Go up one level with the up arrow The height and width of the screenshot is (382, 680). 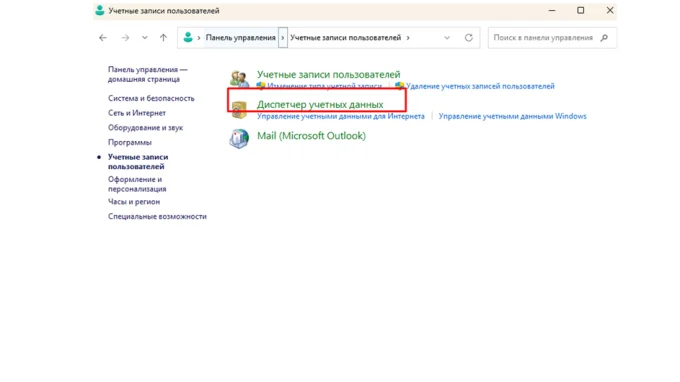pyautogui.click(x=163, y=38)
